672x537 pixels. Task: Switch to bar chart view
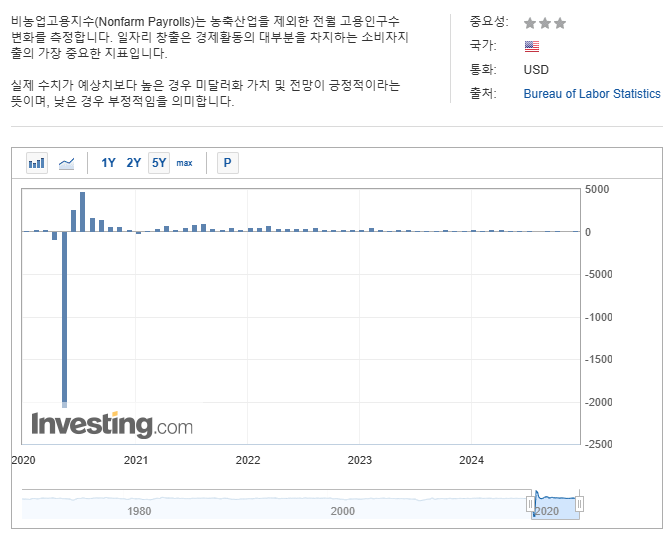(x=37, y=163)
